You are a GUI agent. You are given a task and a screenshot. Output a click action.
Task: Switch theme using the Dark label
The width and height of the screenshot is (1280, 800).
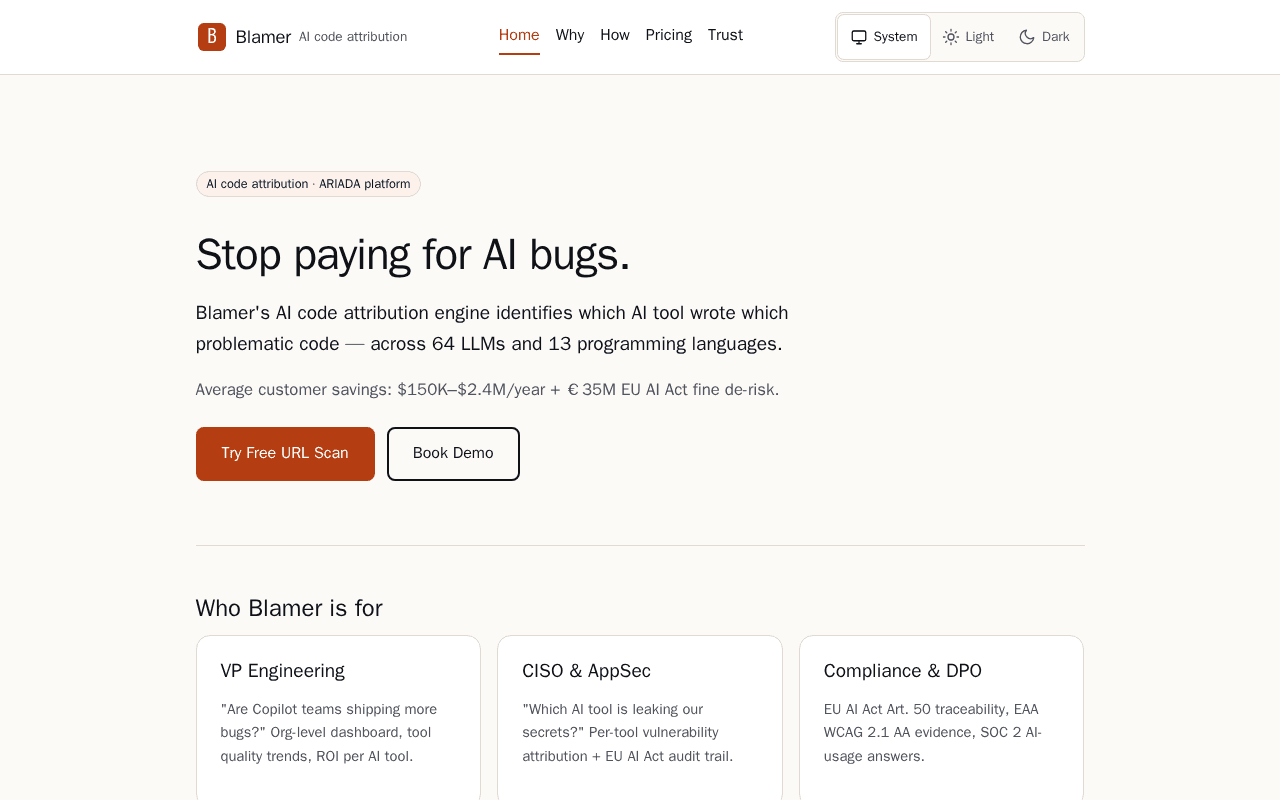(x=1056, y=37)
